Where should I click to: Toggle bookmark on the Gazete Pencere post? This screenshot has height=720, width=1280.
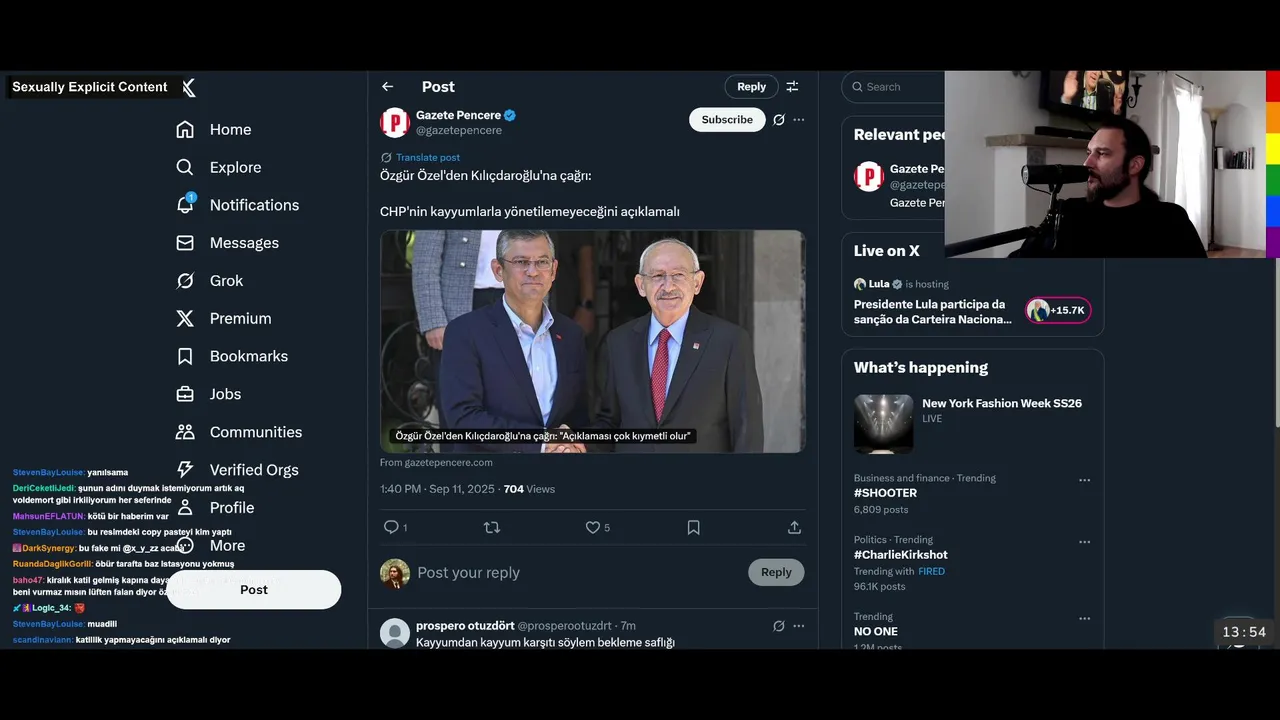[693, 527]
